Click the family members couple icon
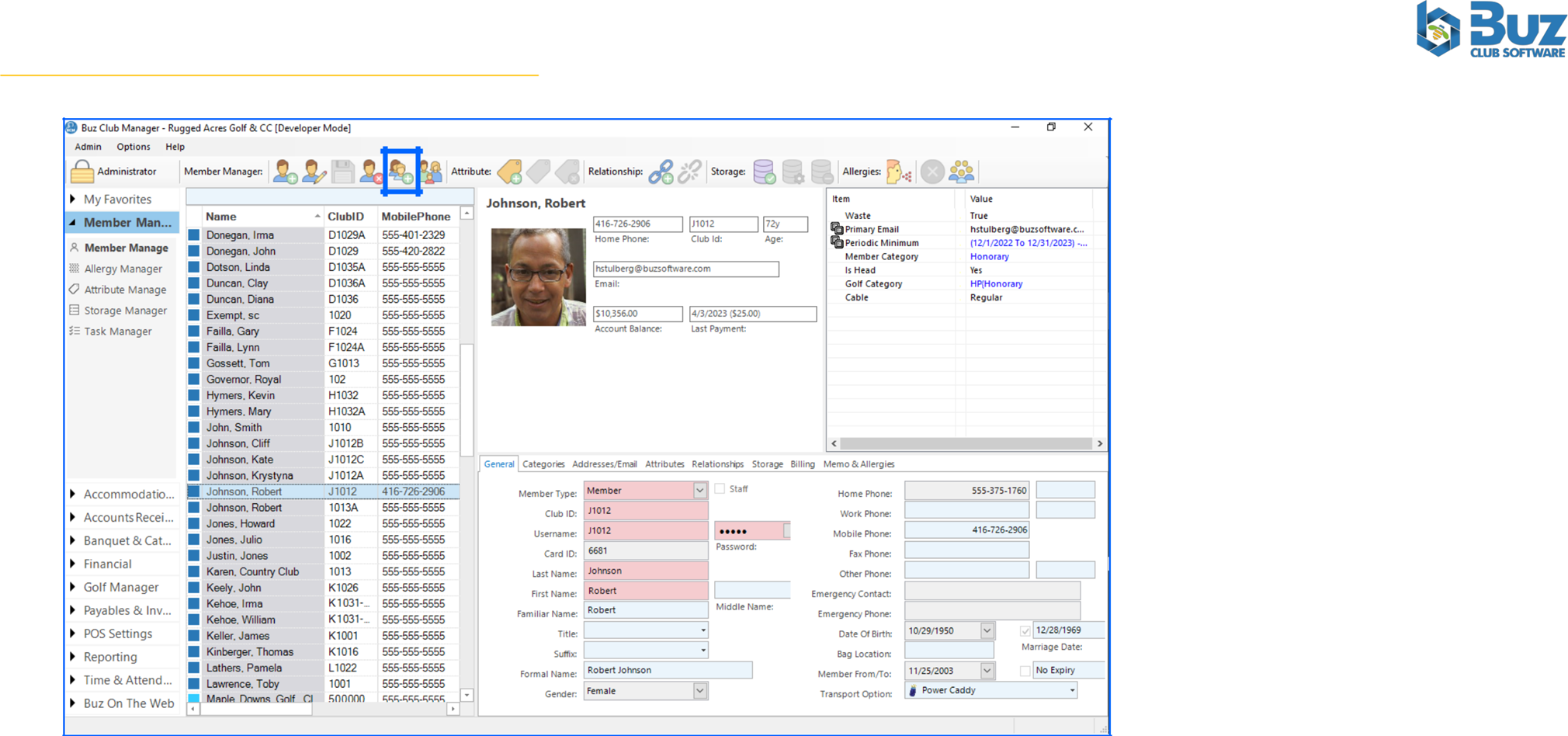The width and height of the screenshot is (1568, 736). (431, 172)
